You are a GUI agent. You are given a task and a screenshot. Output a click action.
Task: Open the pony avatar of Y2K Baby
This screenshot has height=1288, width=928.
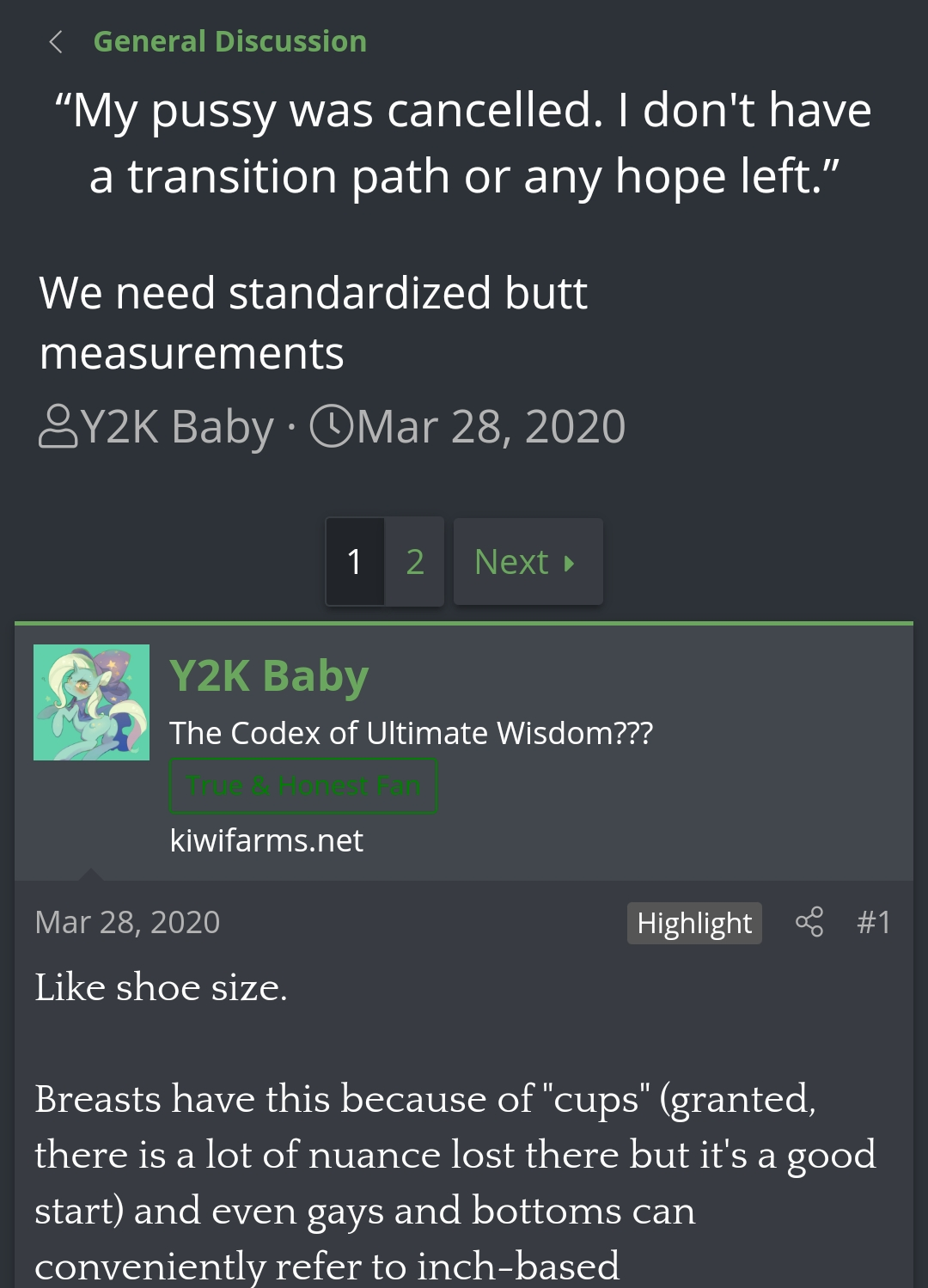coord(91,702)
